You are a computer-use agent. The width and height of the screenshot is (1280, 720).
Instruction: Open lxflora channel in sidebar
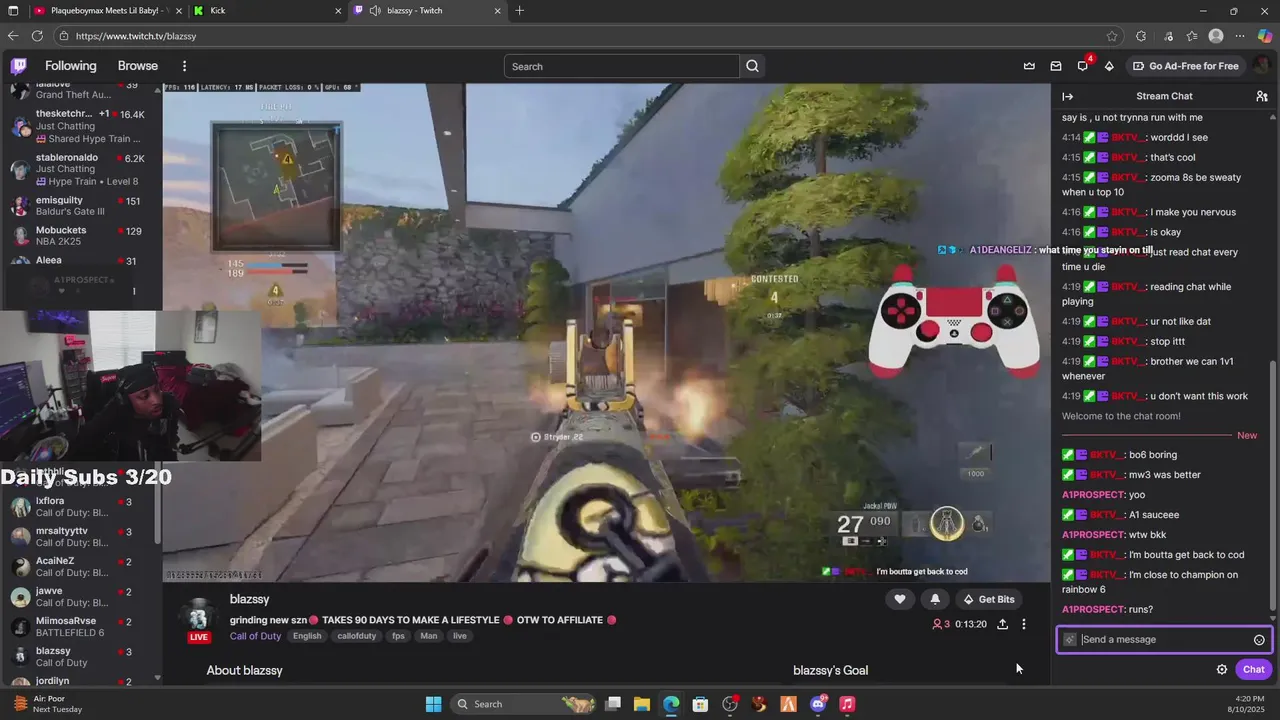[x=80, y=507]
